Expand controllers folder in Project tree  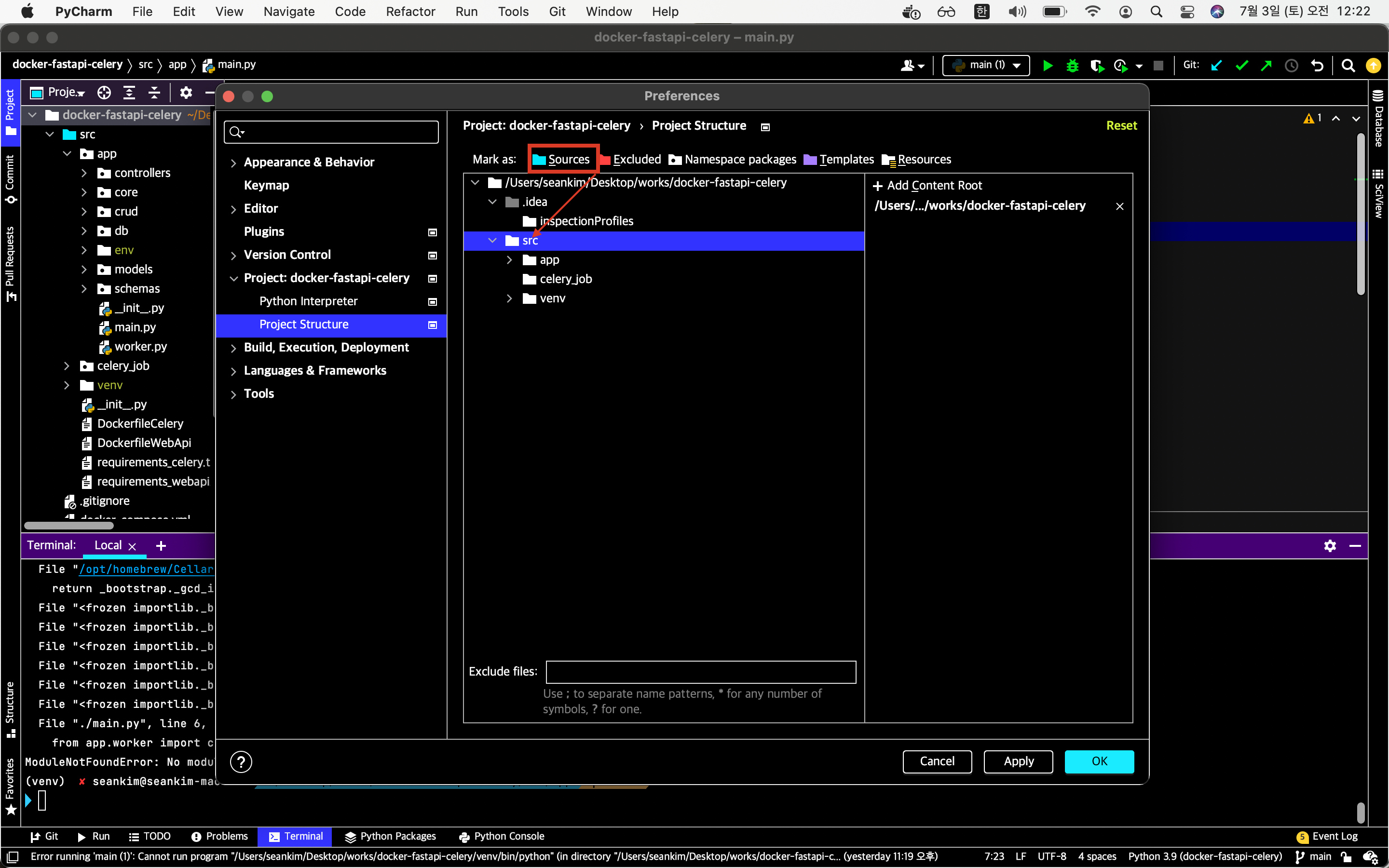coord(84,173)
